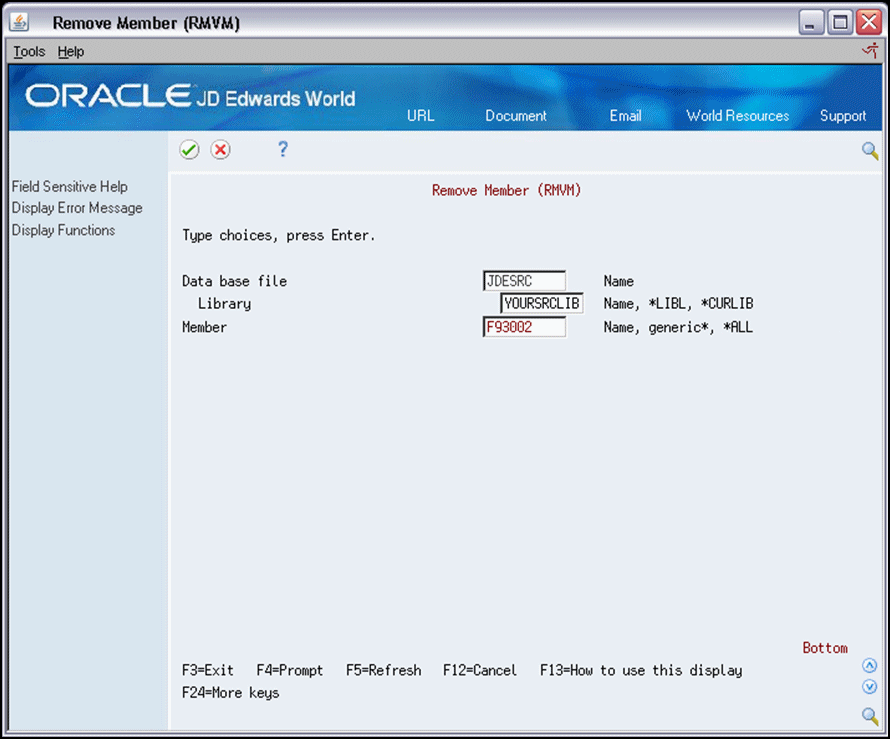Click the Remove Member (RMVM) heading text
890x739 pixels.
pyautogui.click(x=506, y=190)
